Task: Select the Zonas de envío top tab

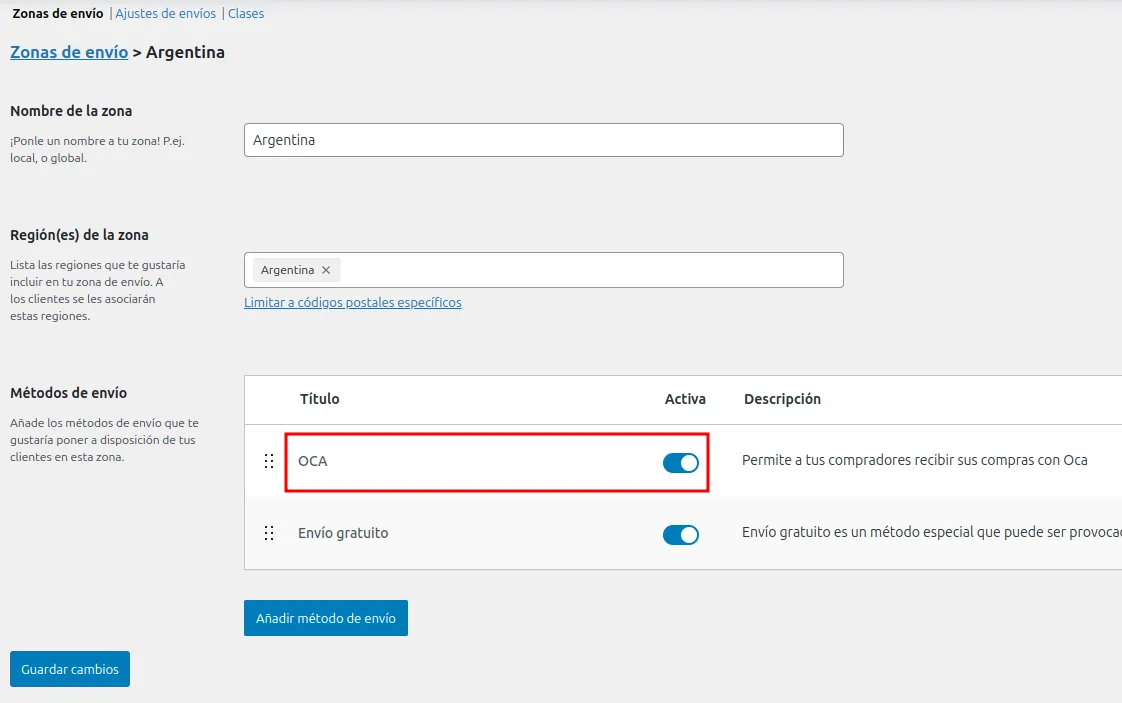Action: [x=59, y=14]
